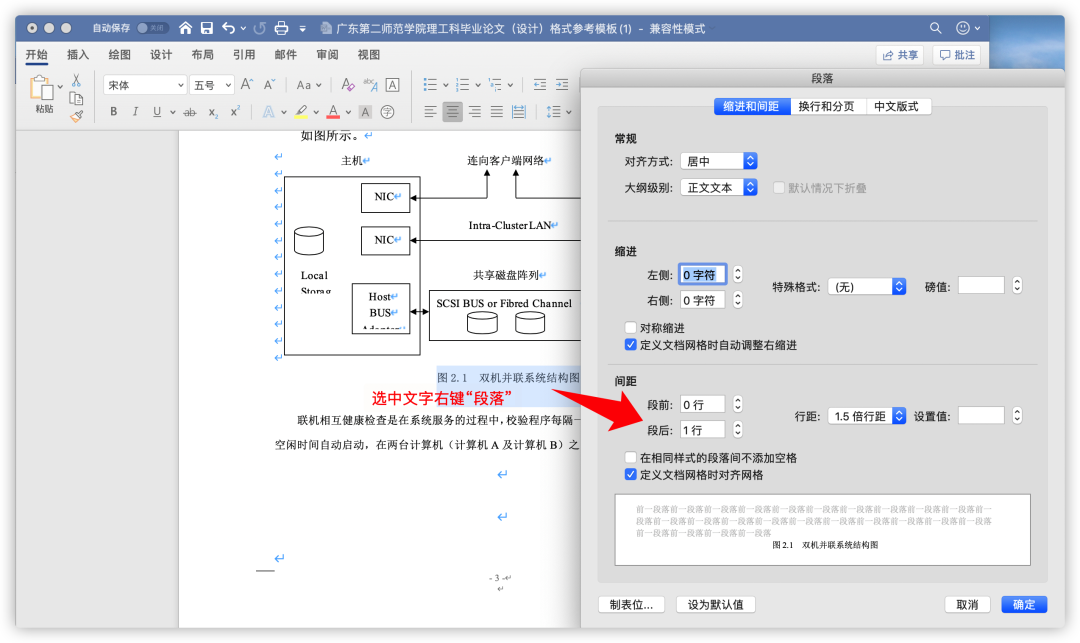Click the Format Painter brush icon
1080x643 pixels.
click(76, 116)
